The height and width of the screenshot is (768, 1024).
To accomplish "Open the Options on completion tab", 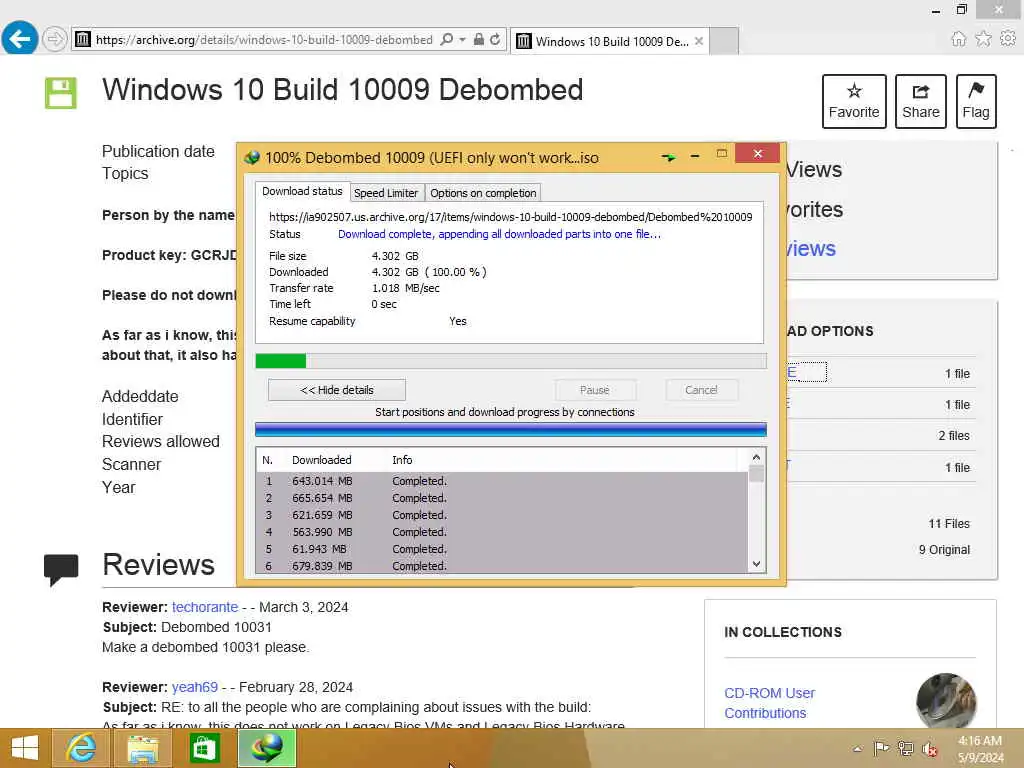I will [x=483, y=193].
